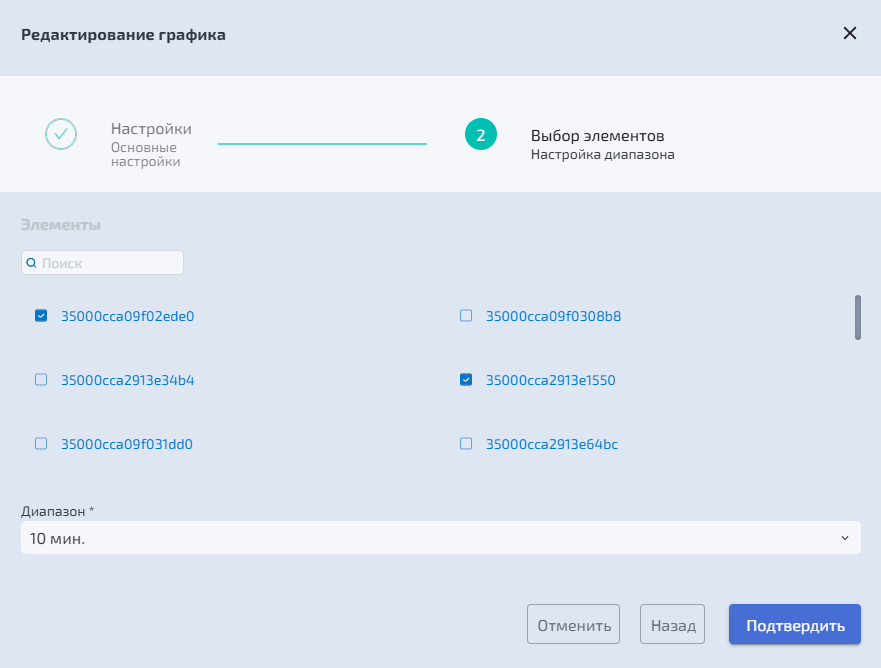Viewport: 881px width, 668px height.
Task: Check element 35000cca09f031dd0
Action: pyautogui.click(x=41, y=444)
